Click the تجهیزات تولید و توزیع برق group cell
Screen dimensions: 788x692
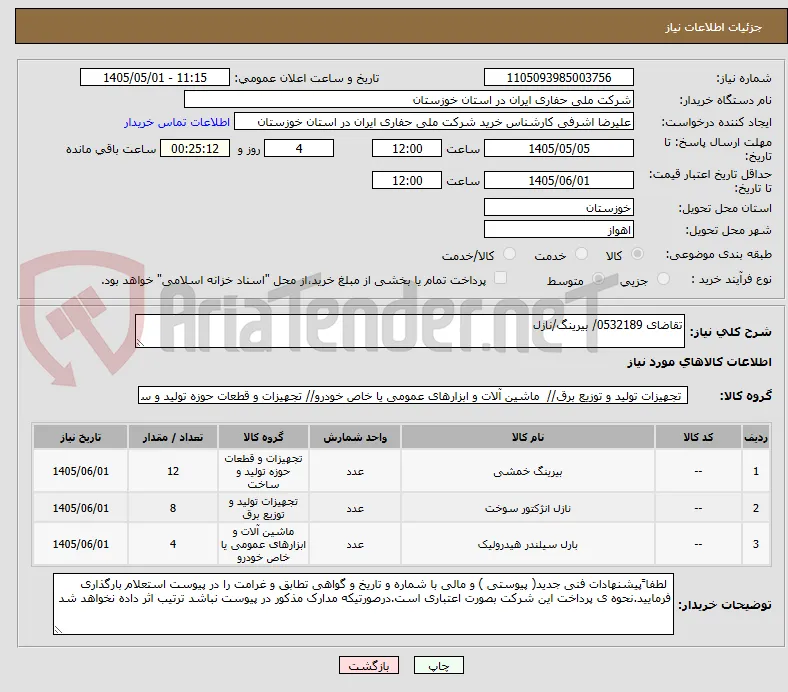click(263, 508)
